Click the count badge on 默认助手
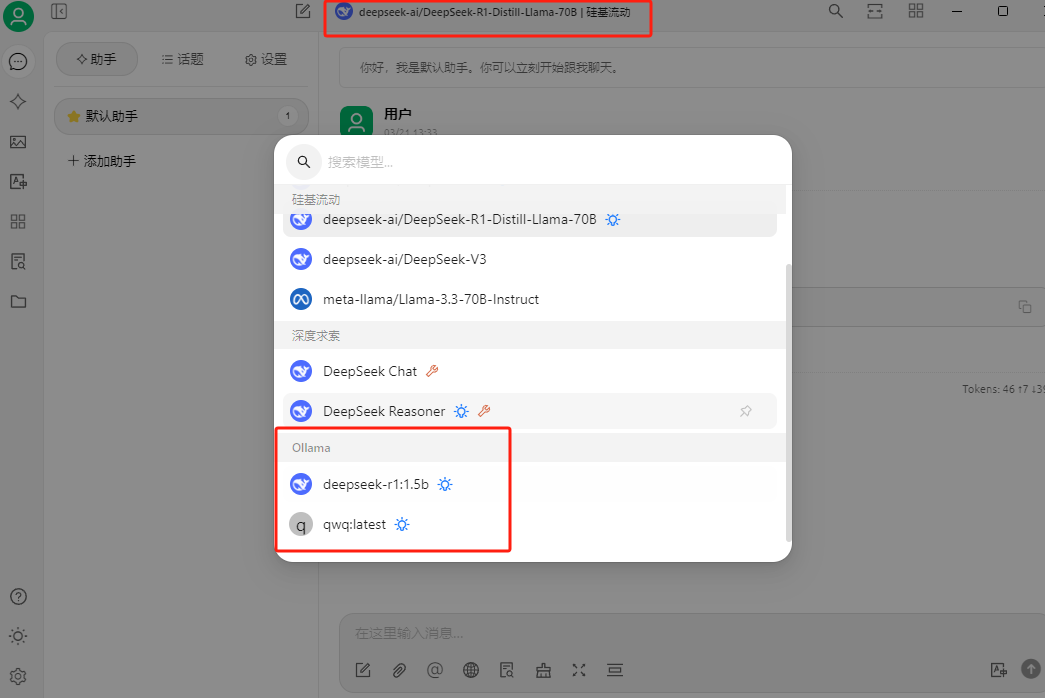Viewport: 1045px width, 698px height. pyautogui.click(x=288, y=116)
